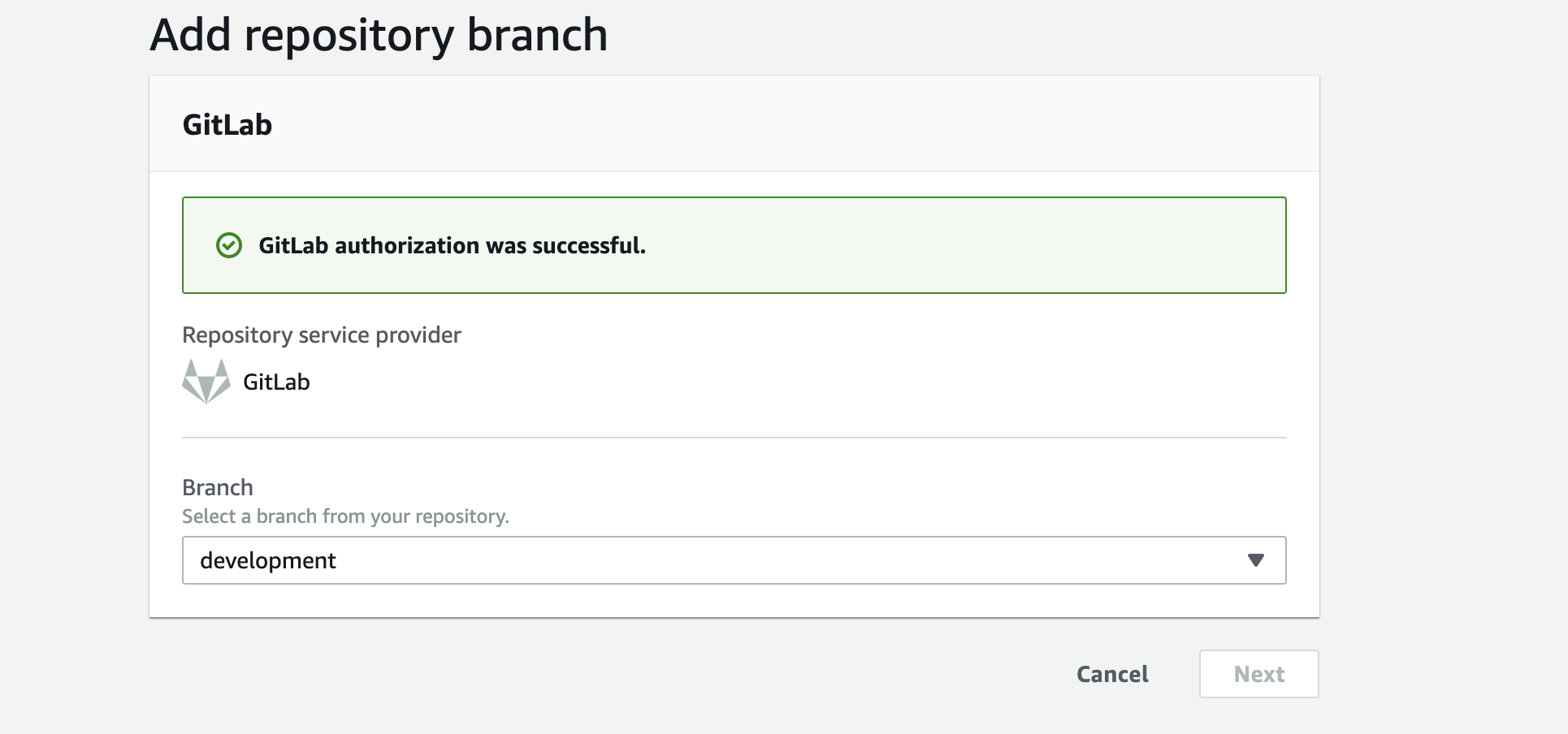Click the GitLab icon under Repository service provider
The width and height of the screenshot is (1568, 734).
pyautogui.click(x=206, y=382)
